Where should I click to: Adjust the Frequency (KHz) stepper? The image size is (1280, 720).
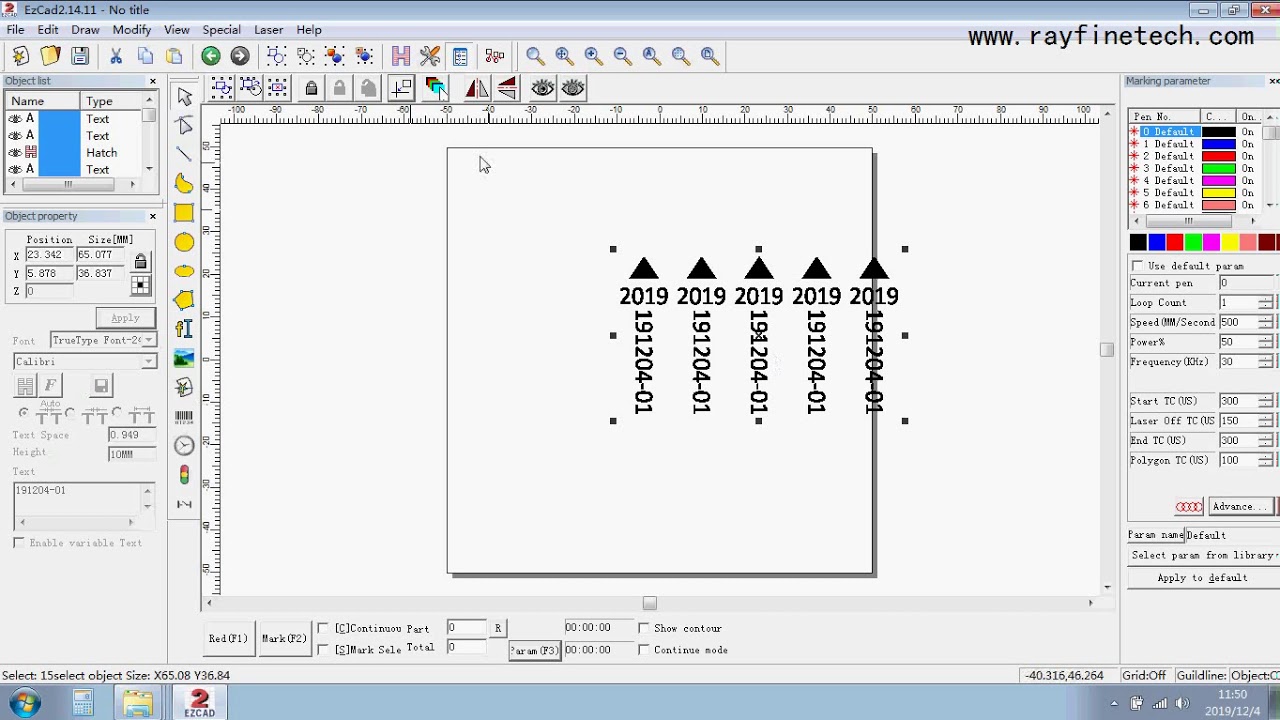point(1265,362)
